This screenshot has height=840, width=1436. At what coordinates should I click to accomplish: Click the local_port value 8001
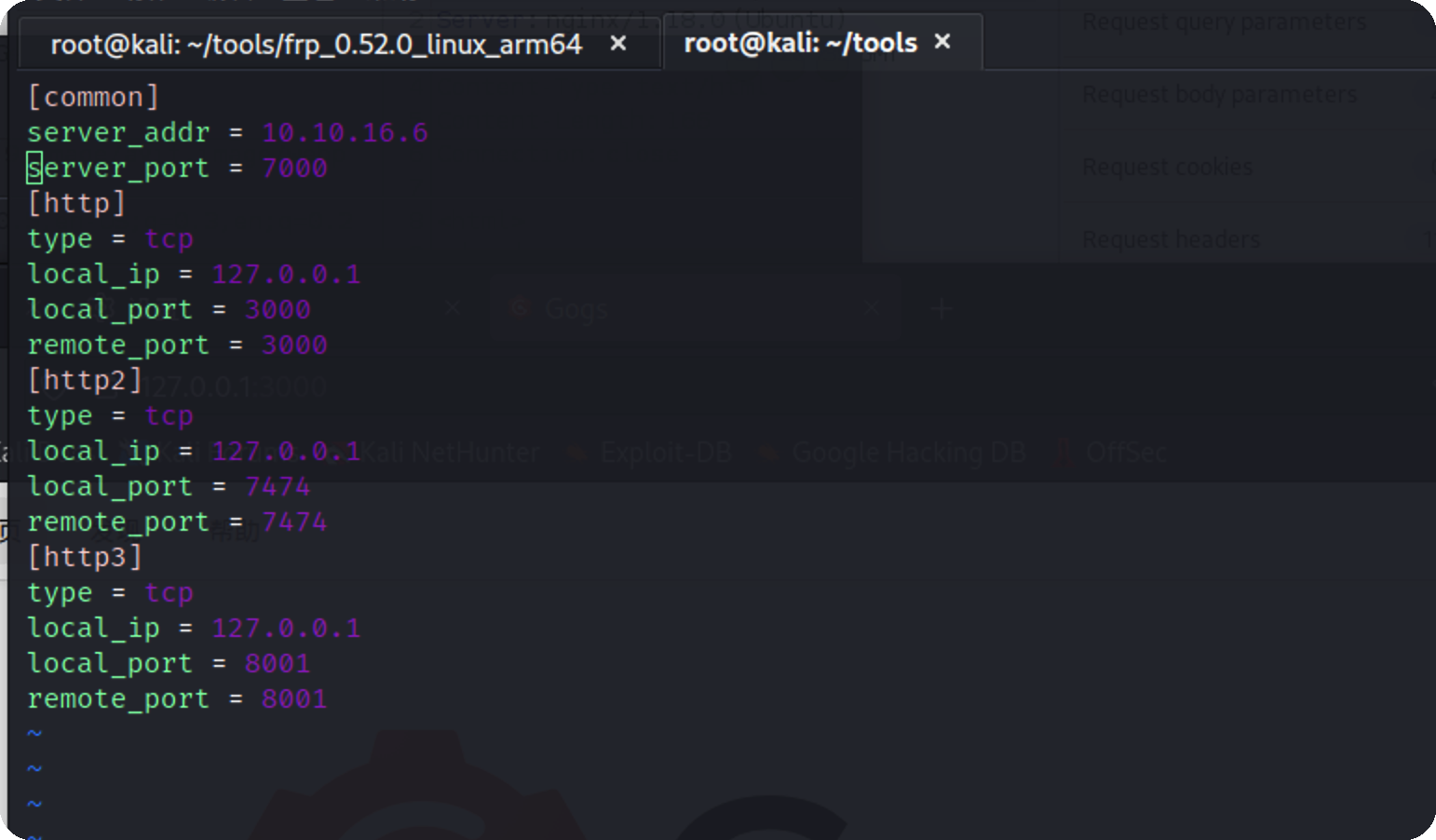click(x=278, y=663)
